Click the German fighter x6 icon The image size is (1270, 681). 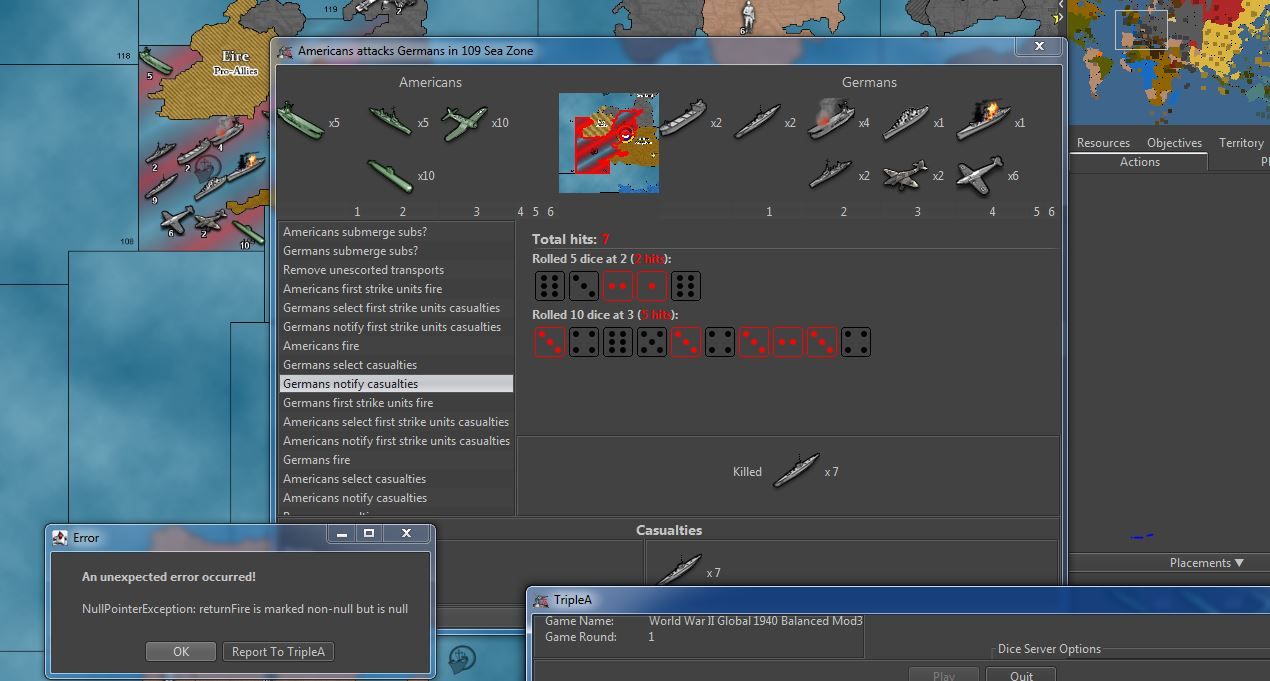(x=978, y=175)
